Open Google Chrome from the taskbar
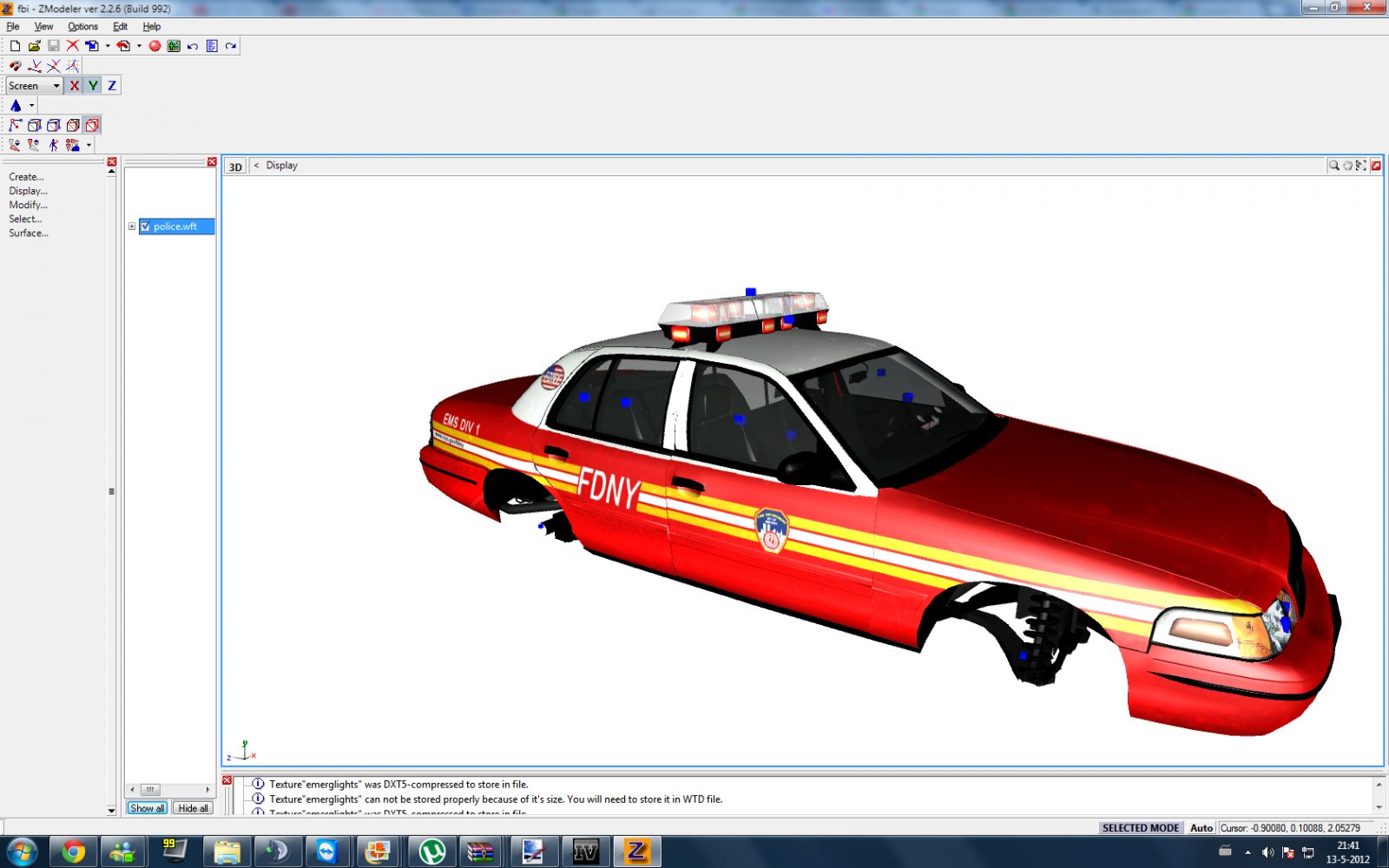The width and height of the screenshot is (1389, 868). [74, 852]
